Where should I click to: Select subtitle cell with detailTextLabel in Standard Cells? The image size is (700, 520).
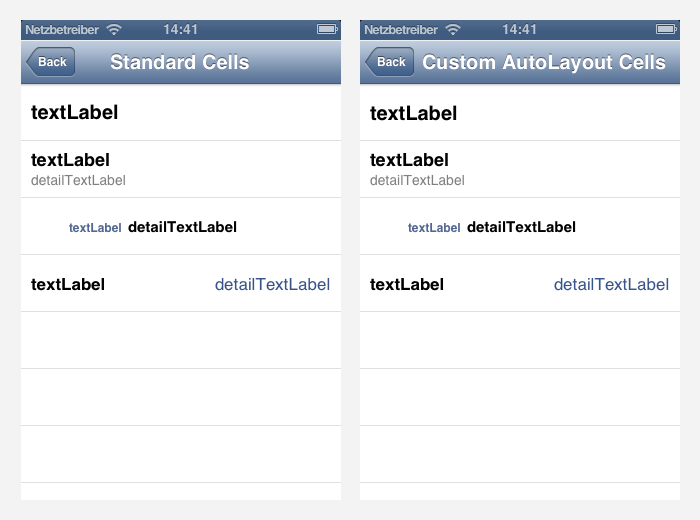(x=180, y=169)
